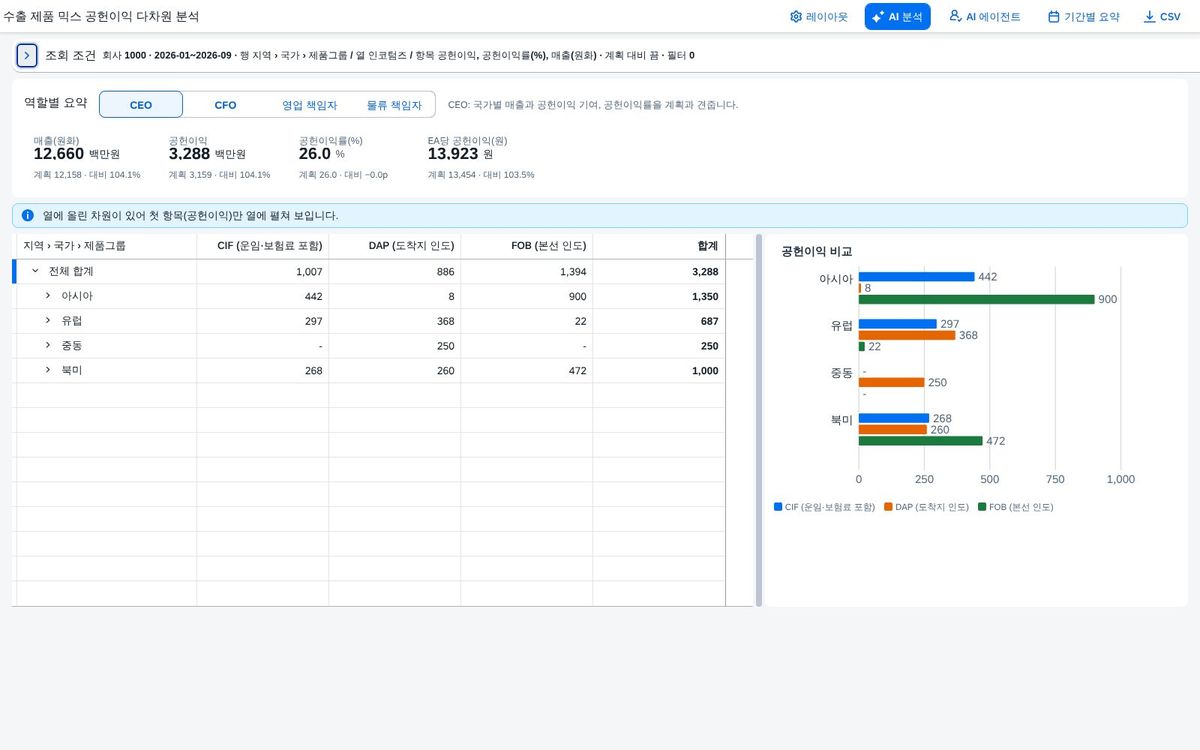Expand the 유럽 region row
Screen dimensions: 1200x750
[x=48, y=321]
